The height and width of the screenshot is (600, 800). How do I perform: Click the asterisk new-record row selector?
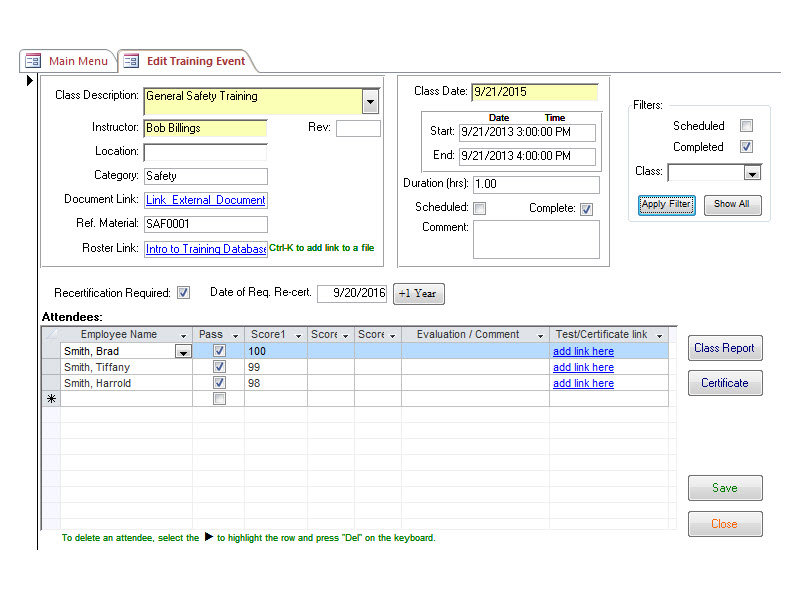pyautogui.click(x=50, y=398)
